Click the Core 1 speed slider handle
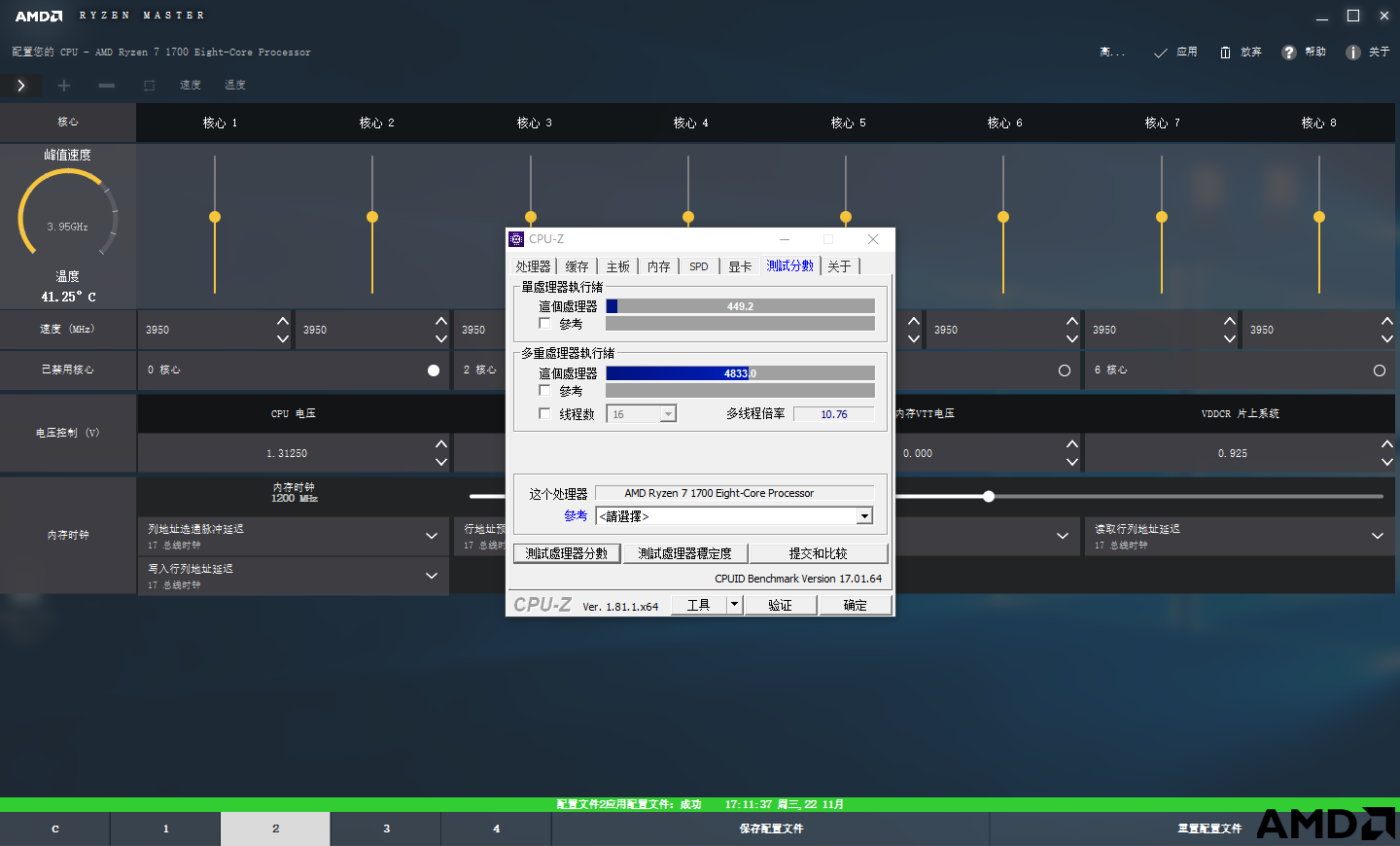The width and height of the screenshot is (1400, 846). pos(215,217)
